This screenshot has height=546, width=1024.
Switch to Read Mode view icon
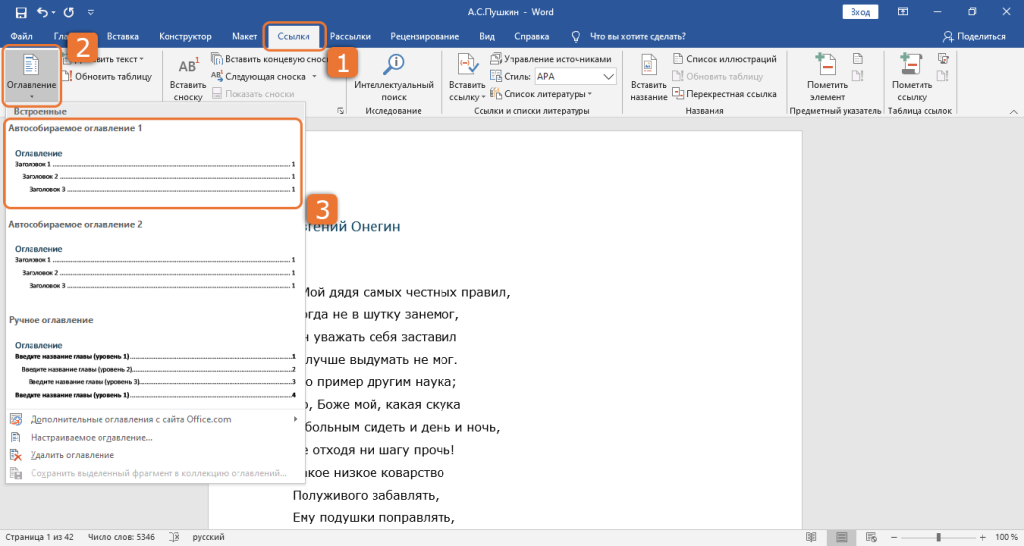coord(811,537)
